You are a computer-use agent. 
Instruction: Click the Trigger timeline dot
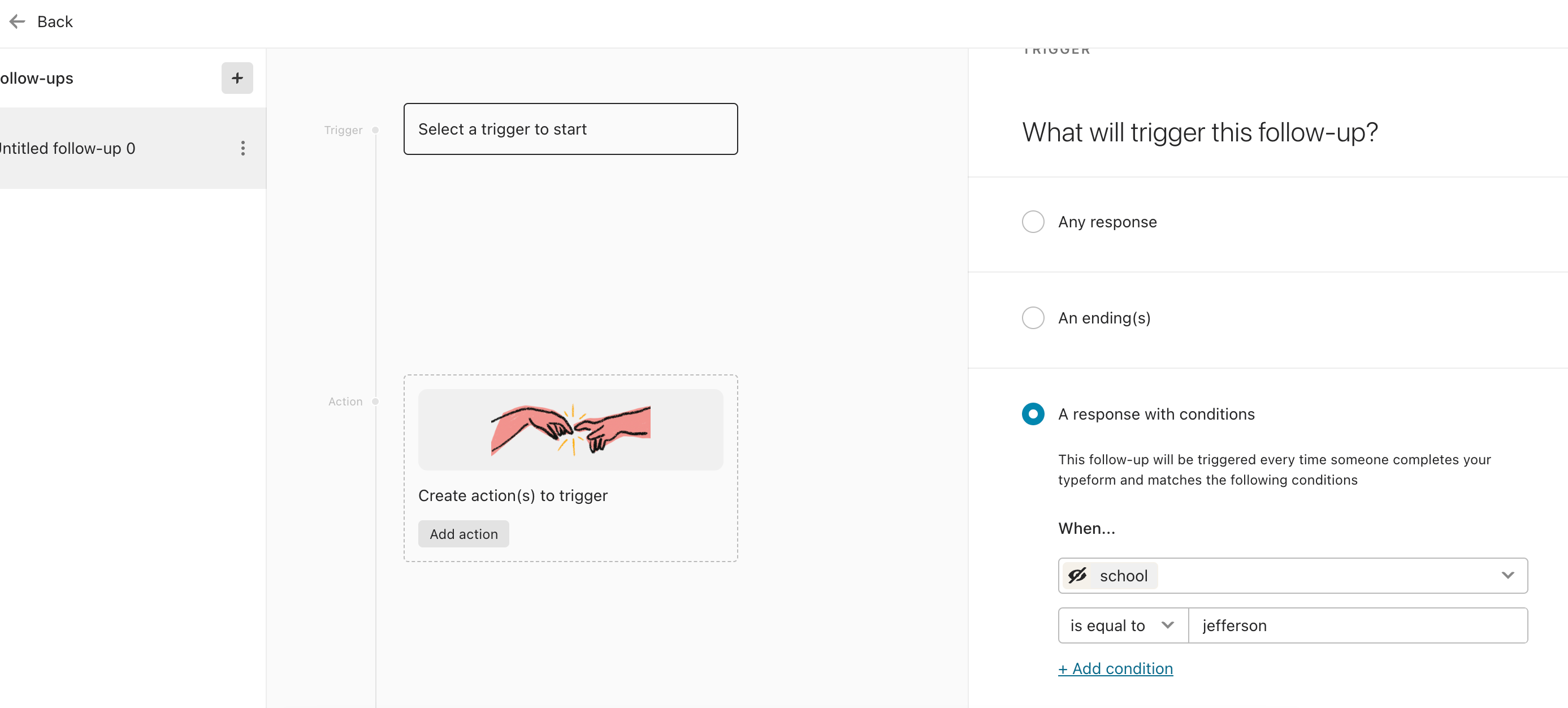[x=375, y=129]
